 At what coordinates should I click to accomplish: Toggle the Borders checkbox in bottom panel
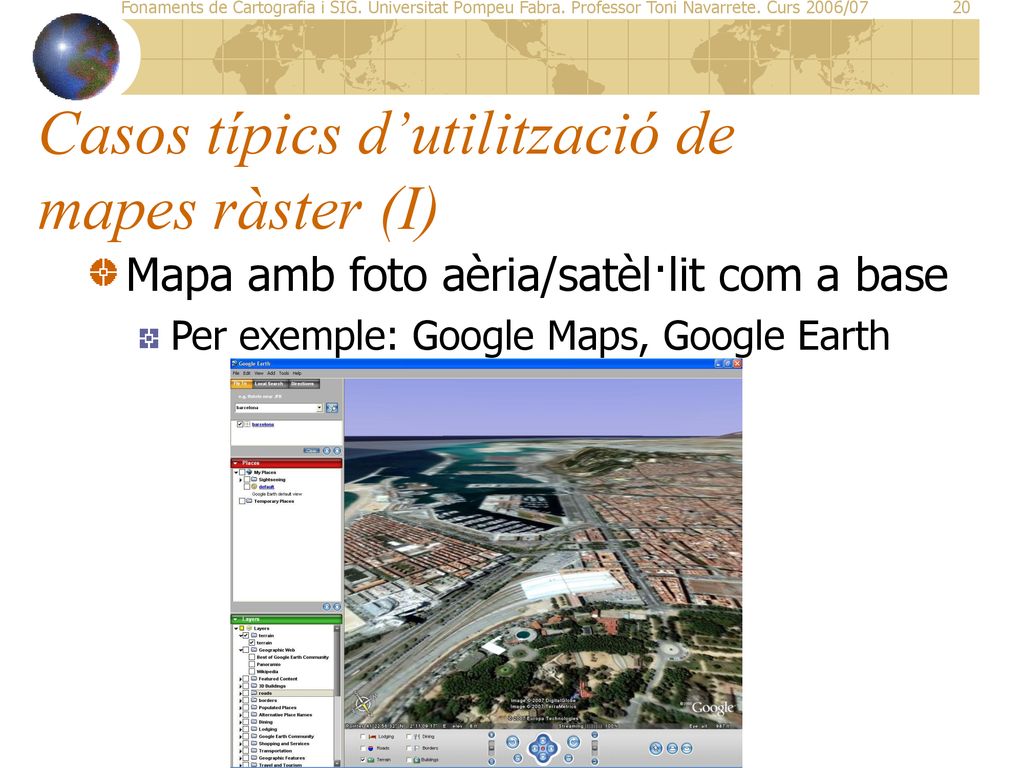pyautogui.click(x=409, y=748)
